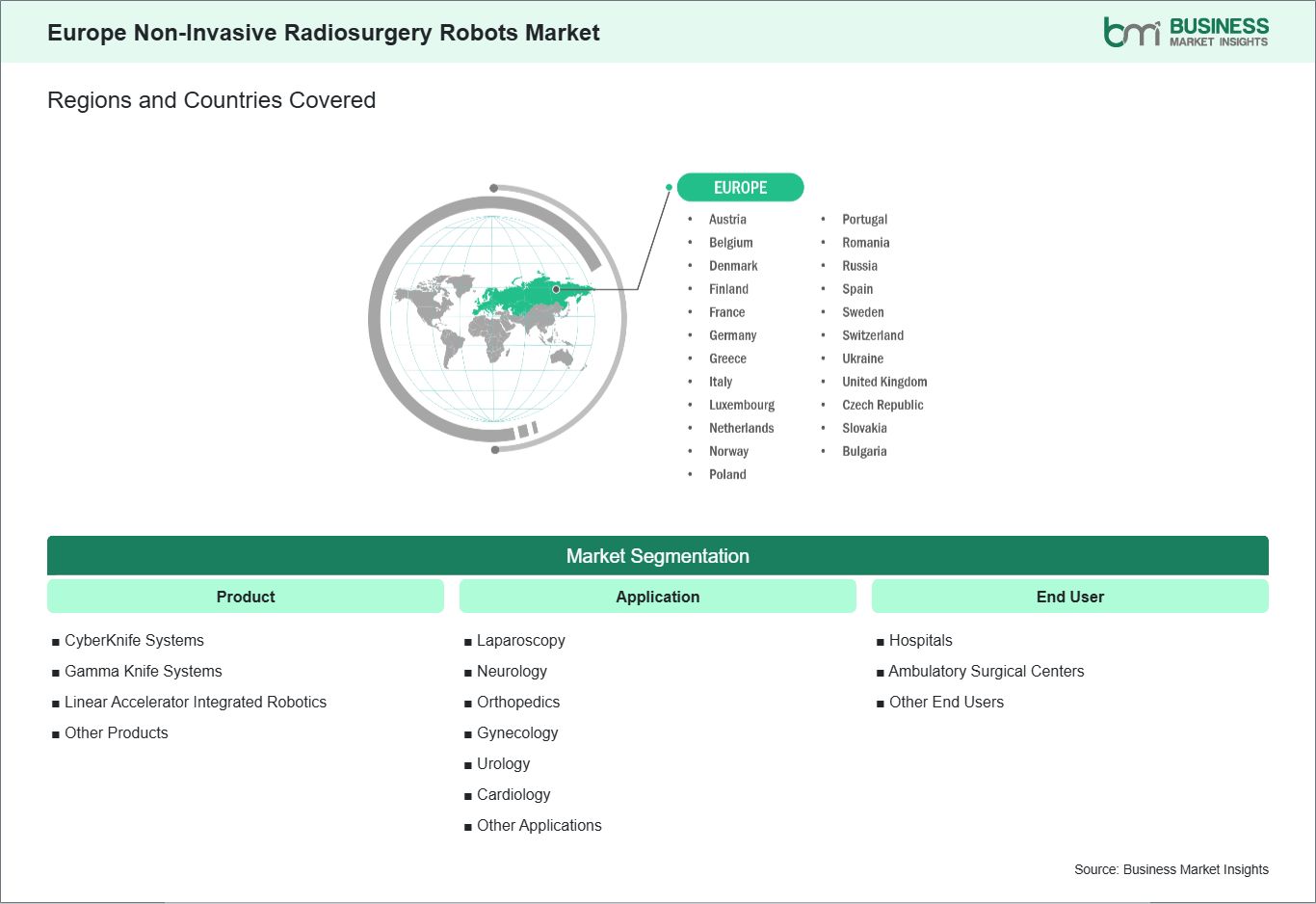Select Ukraine in country list
The image size is (1316, 904).
(x=863, y=359)
